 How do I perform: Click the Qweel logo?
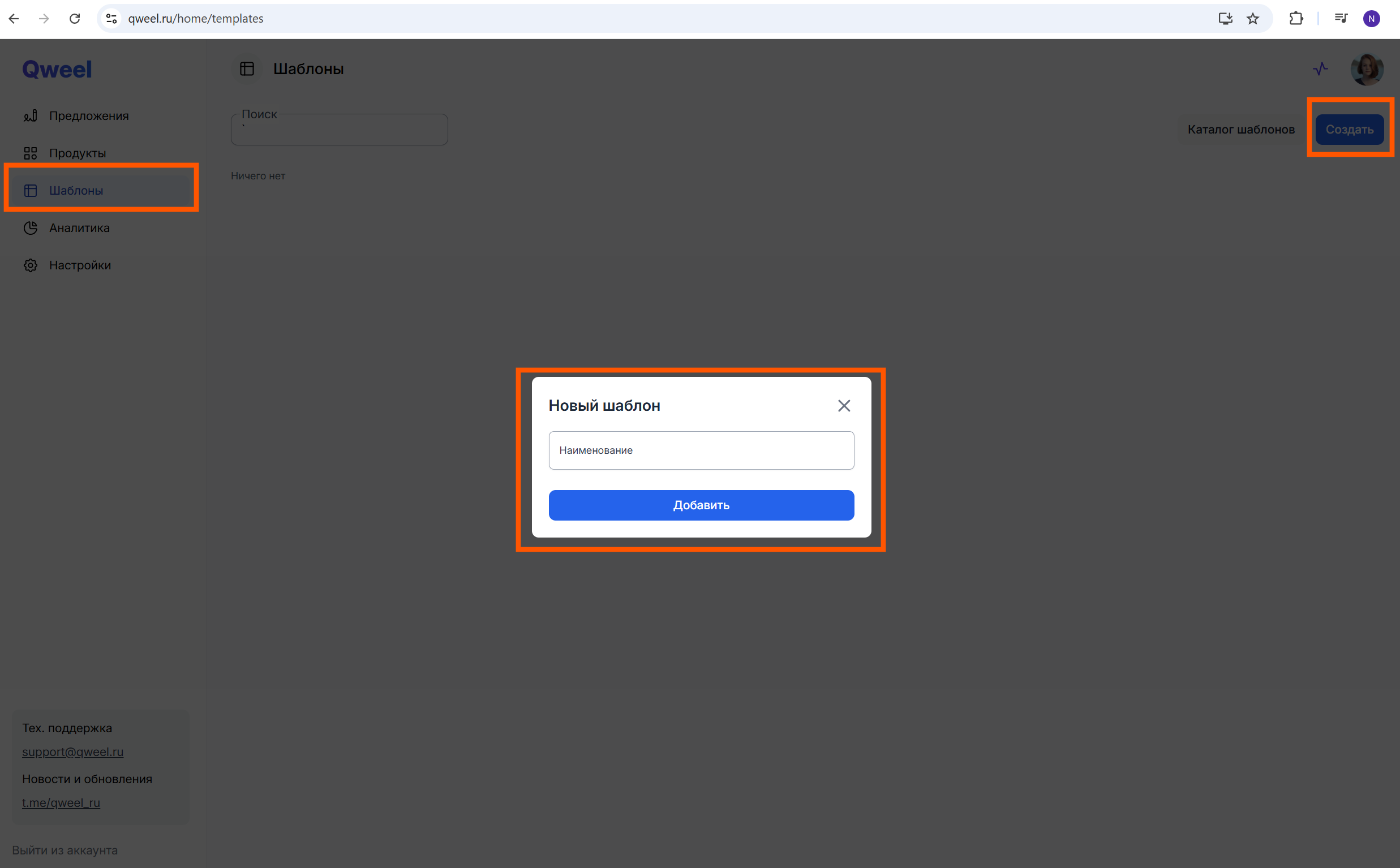pos(57,70)
